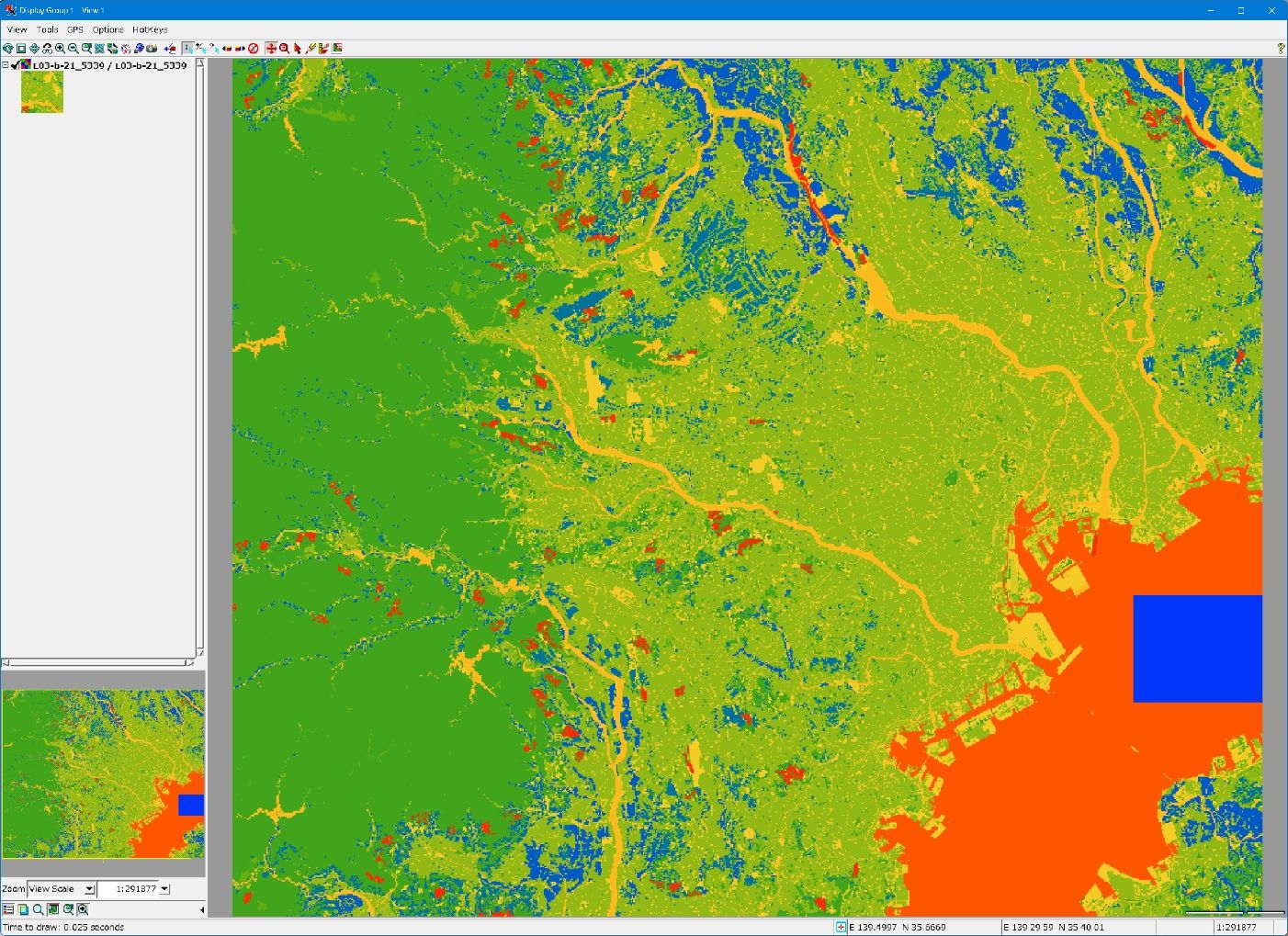
Task: Click the locator overview map thumbnail
Action: tap(103, 774)
